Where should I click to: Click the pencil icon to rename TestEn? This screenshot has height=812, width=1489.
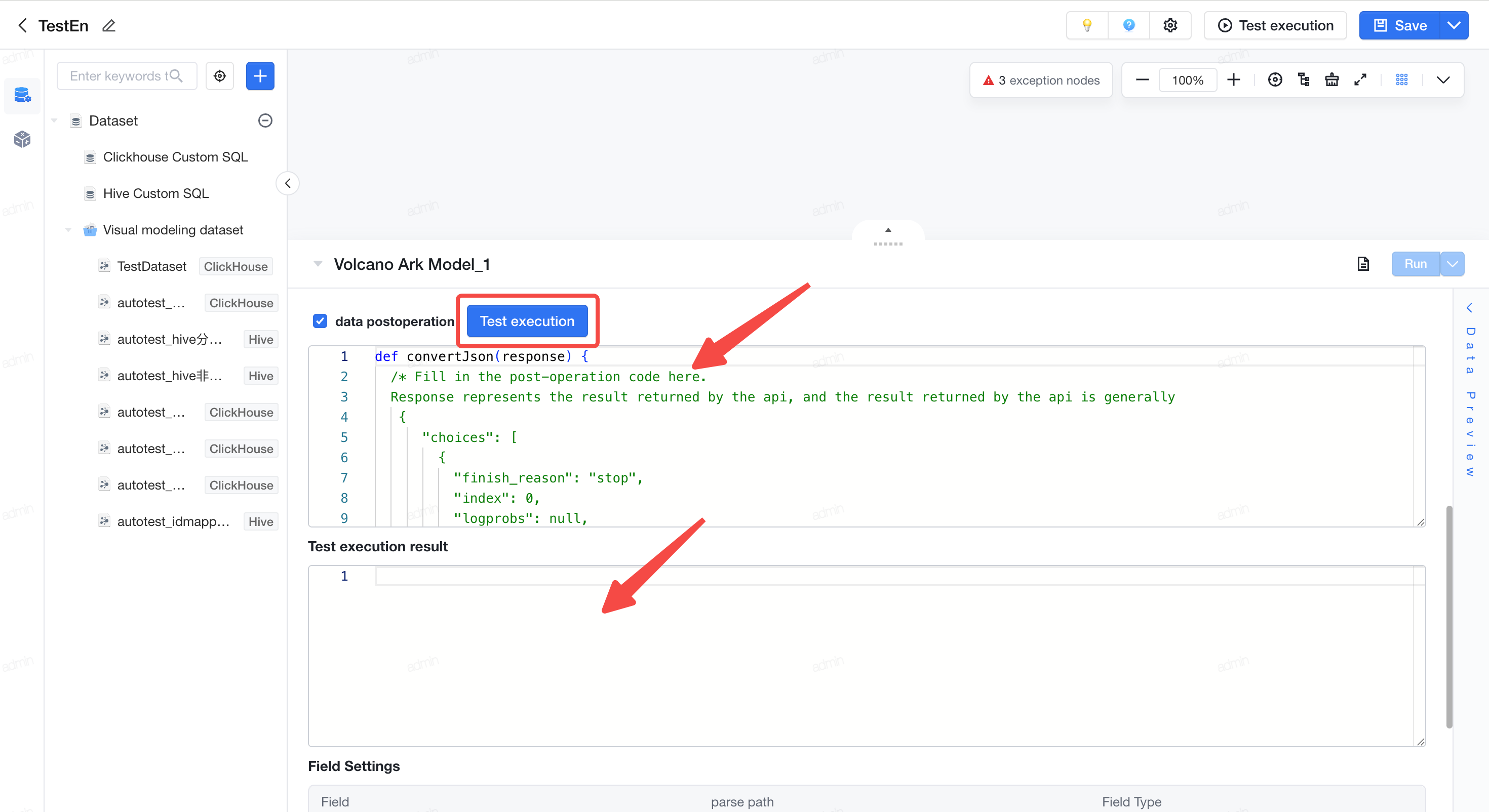pos(109,25)
